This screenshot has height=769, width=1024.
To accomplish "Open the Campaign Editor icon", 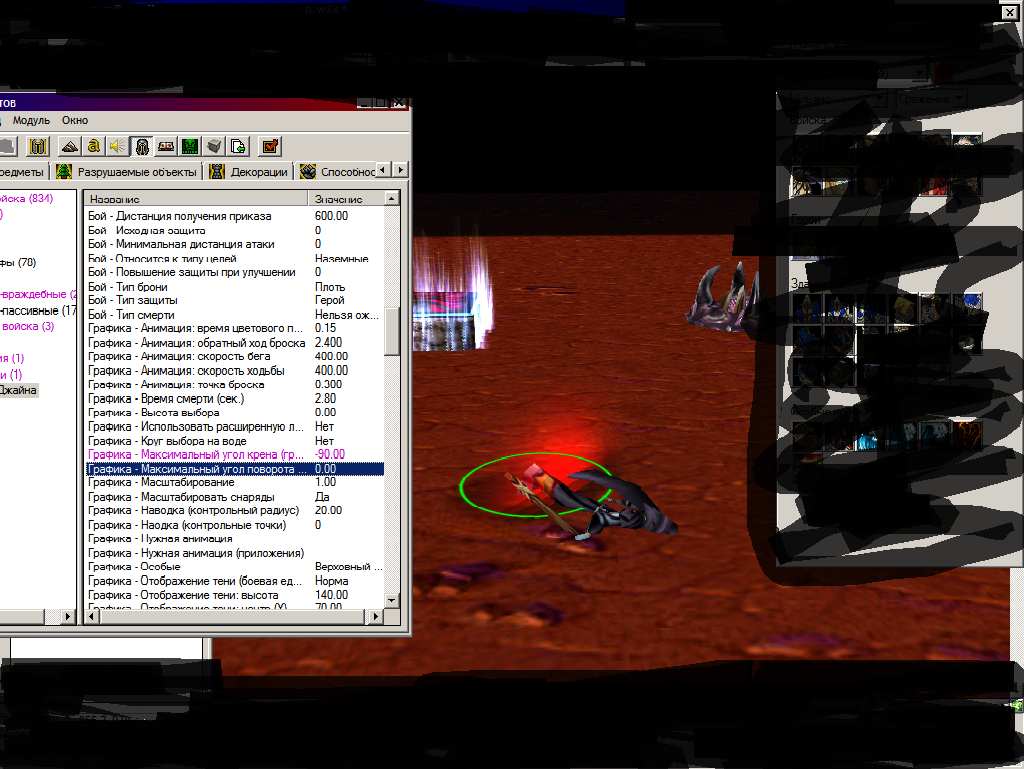I will click(x=166, y=146).
